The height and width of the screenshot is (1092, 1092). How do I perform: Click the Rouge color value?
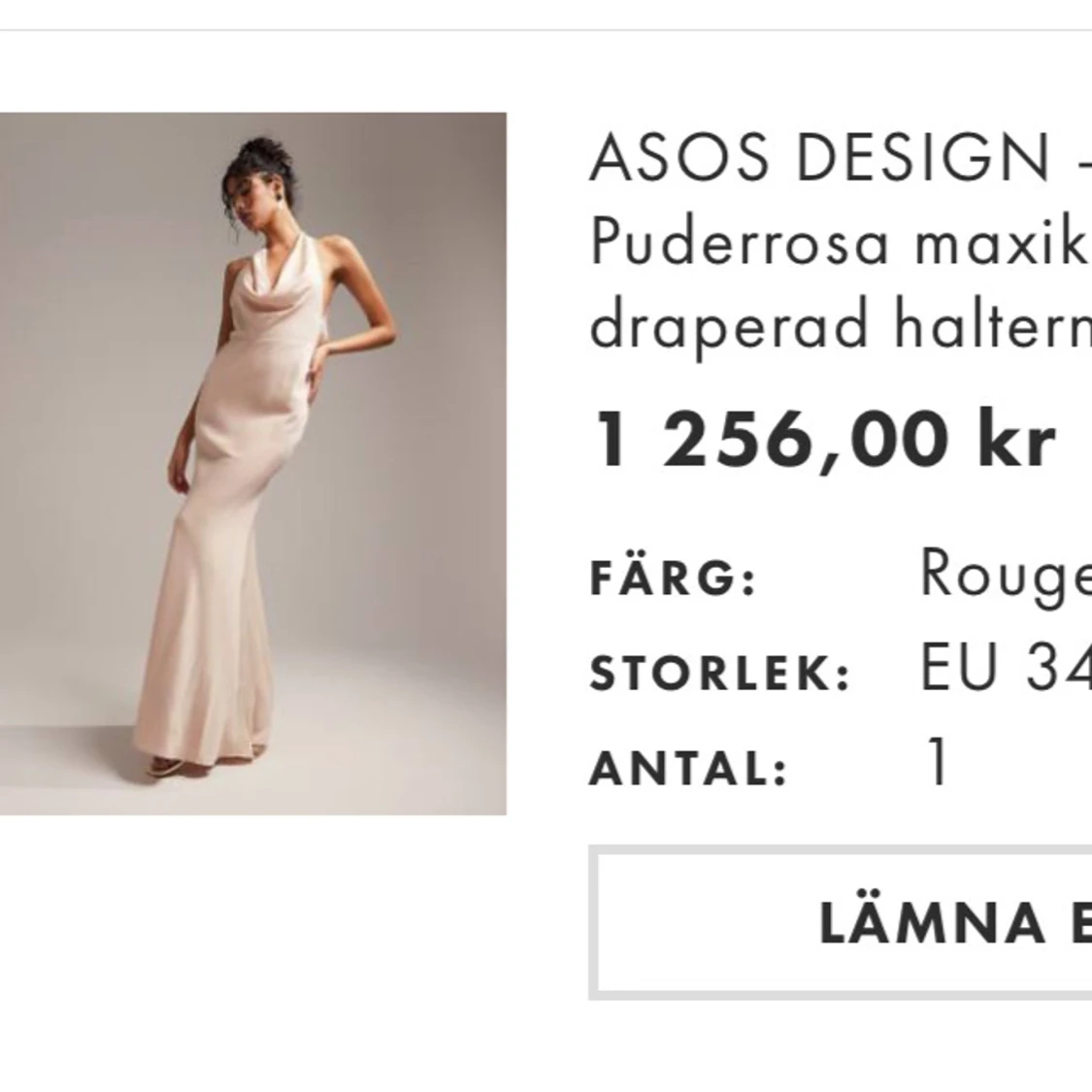(x=1006, y=576)
